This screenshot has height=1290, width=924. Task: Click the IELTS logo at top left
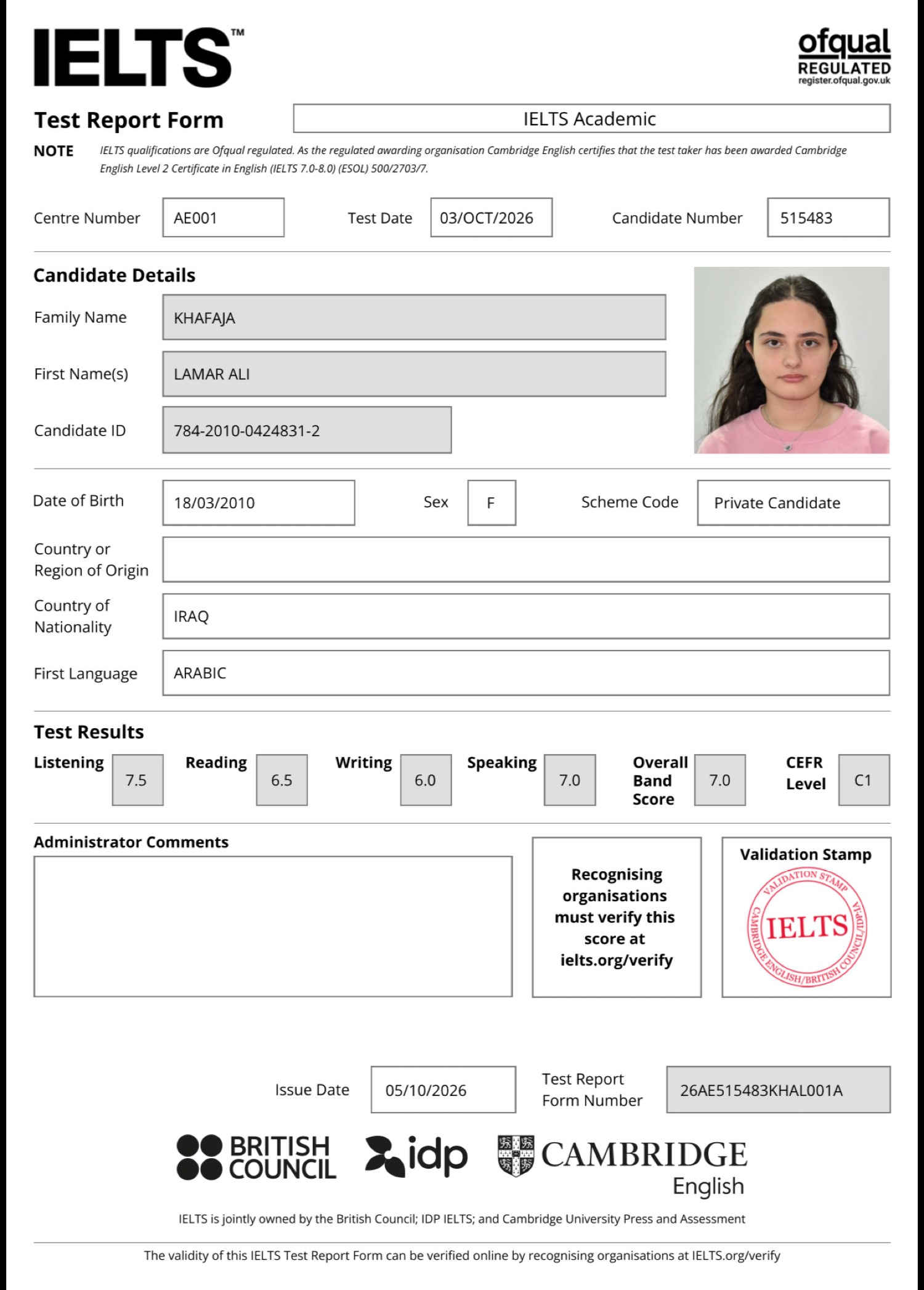(x=139, y=57)
